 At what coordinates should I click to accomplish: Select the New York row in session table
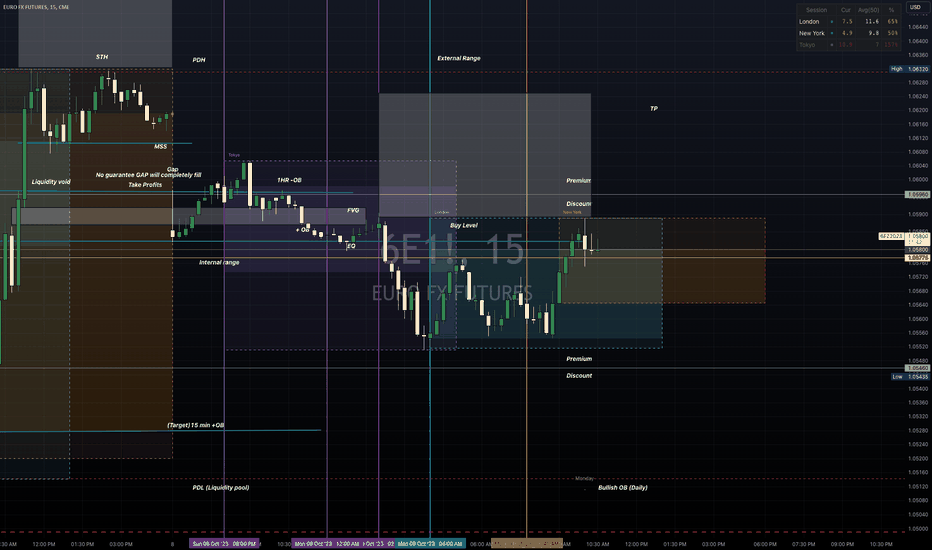point(848,33)
